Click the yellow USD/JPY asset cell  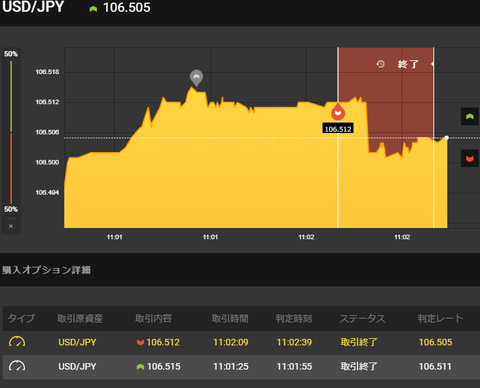coord(77,342)
